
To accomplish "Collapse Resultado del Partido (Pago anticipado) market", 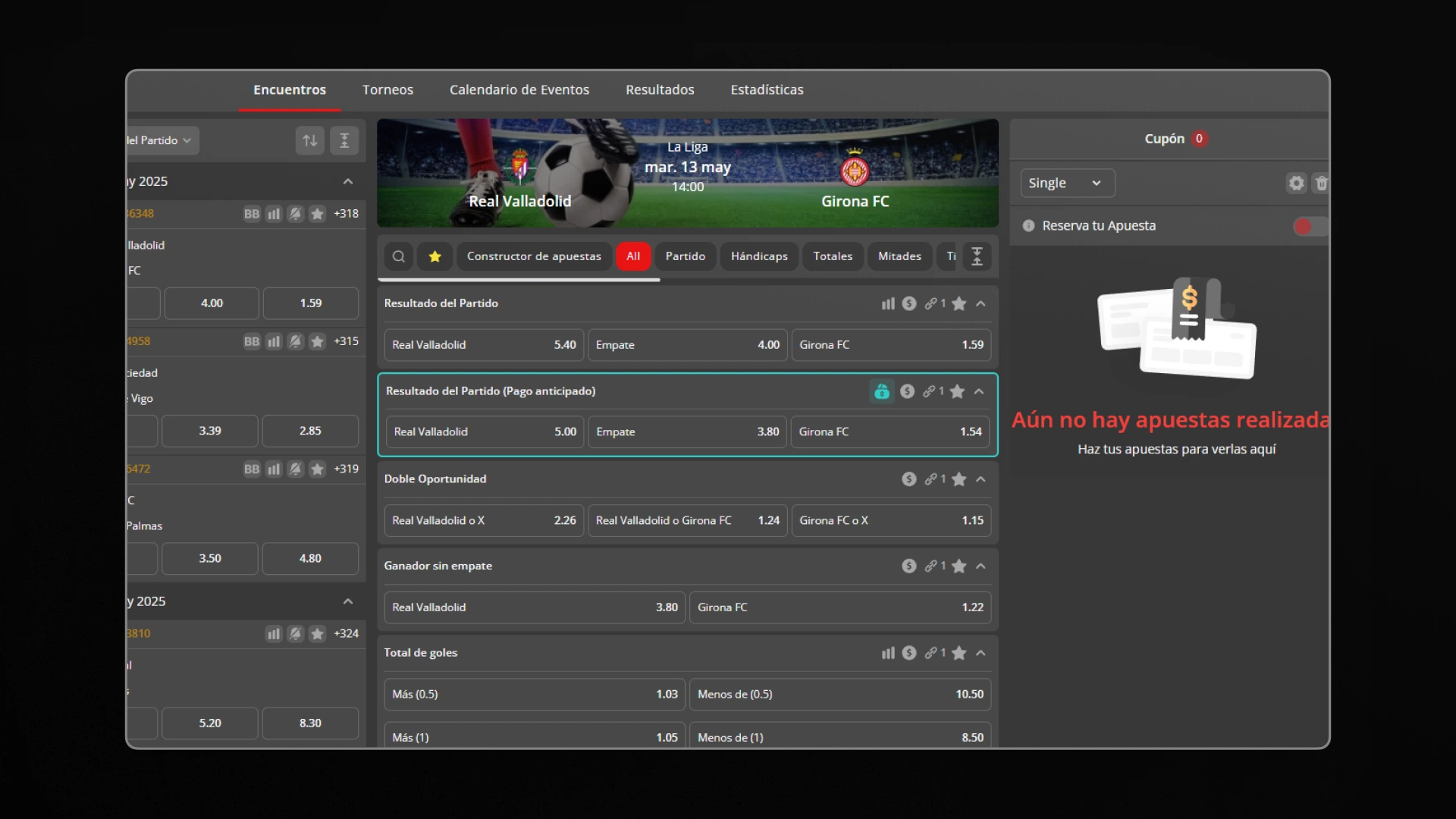I will (x=979, y=391).
